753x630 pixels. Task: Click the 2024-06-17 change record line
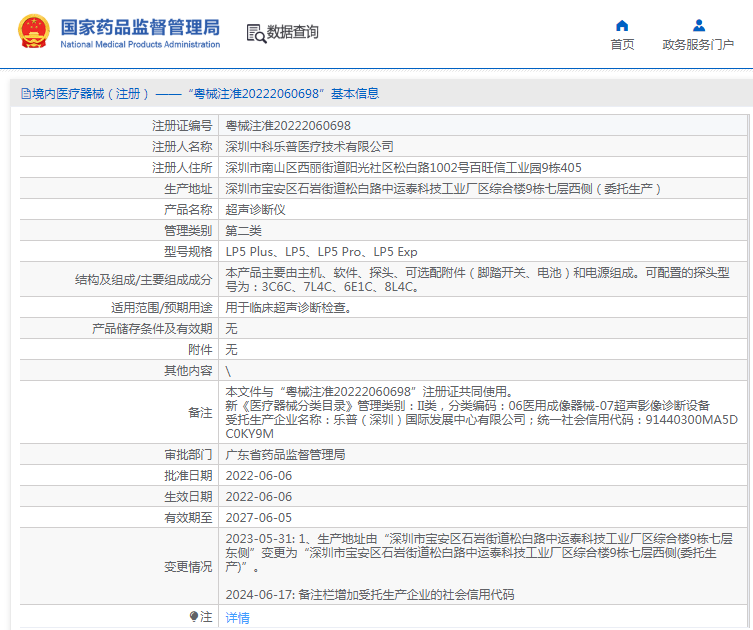coord(370,595)
